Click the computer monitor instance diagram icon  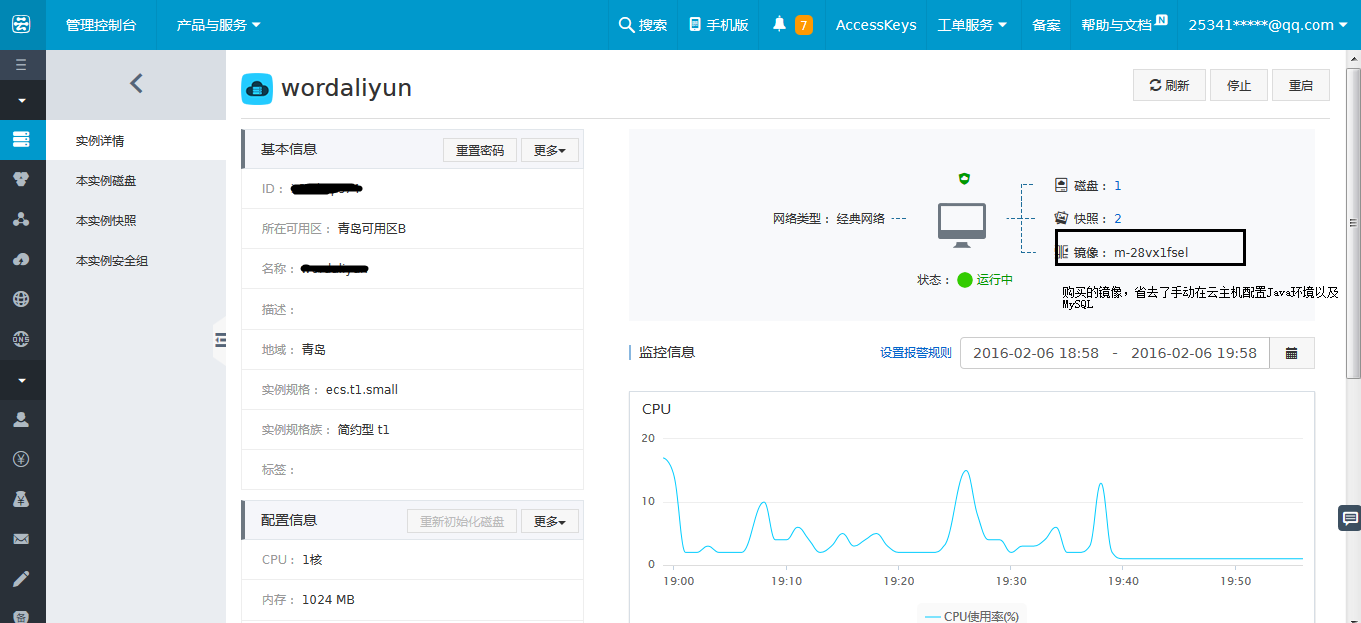[x=962, y=226]
